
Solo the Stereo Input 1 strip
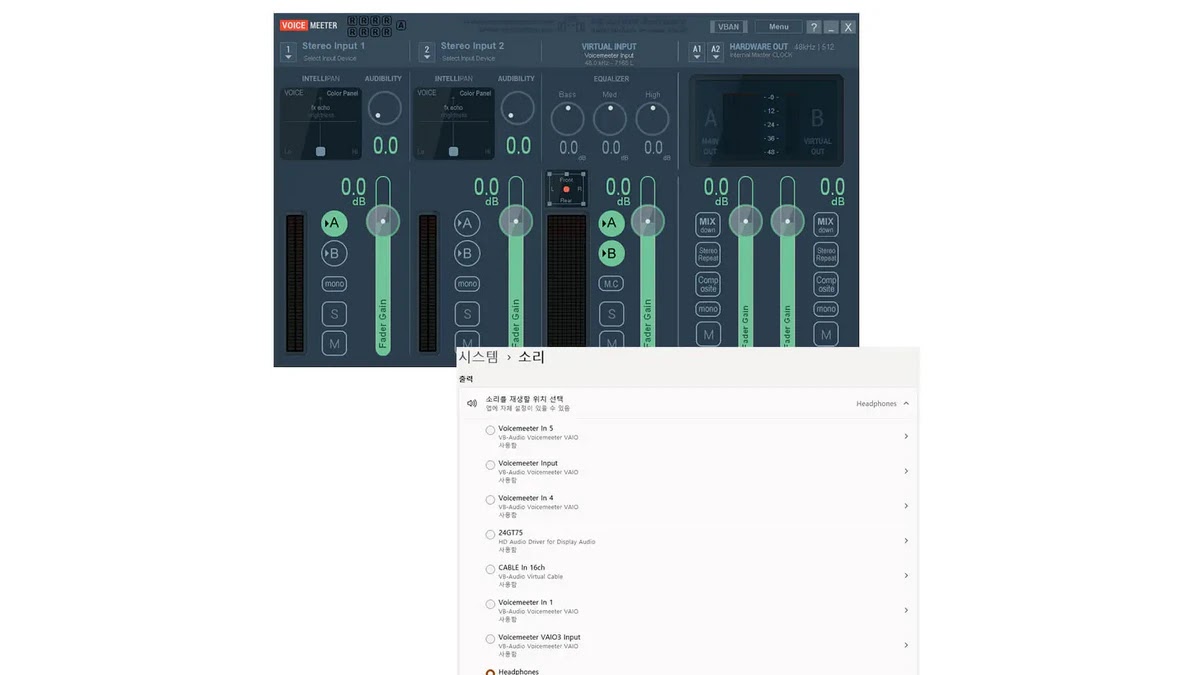tap(334, 314)
